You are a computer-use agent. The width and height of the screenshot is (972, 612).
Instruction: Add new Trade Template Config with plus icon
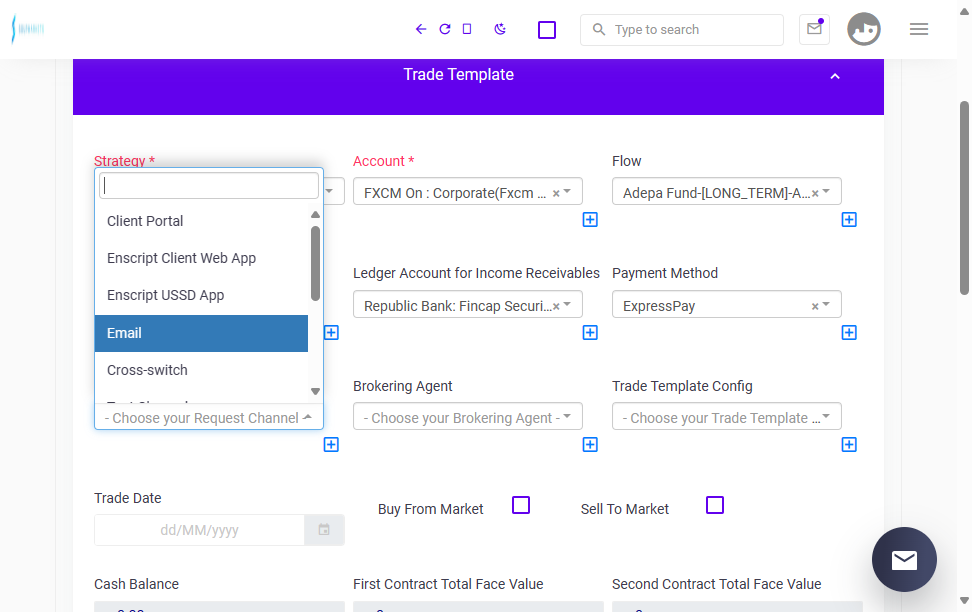point(849,445)
